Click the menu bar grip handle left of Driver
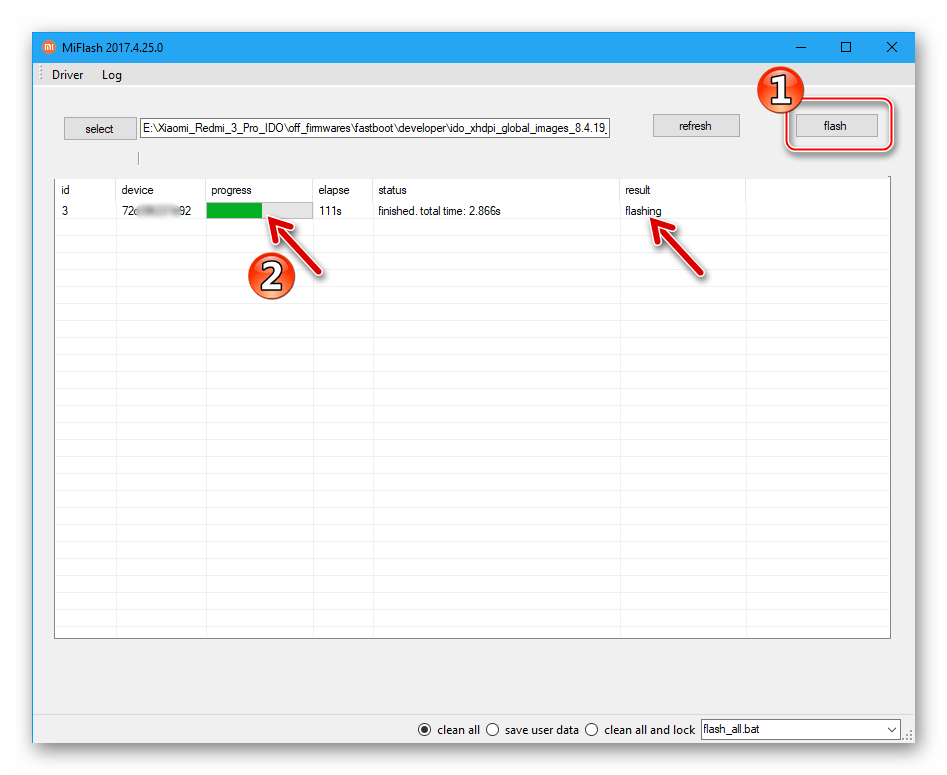 tap(40, 74)
